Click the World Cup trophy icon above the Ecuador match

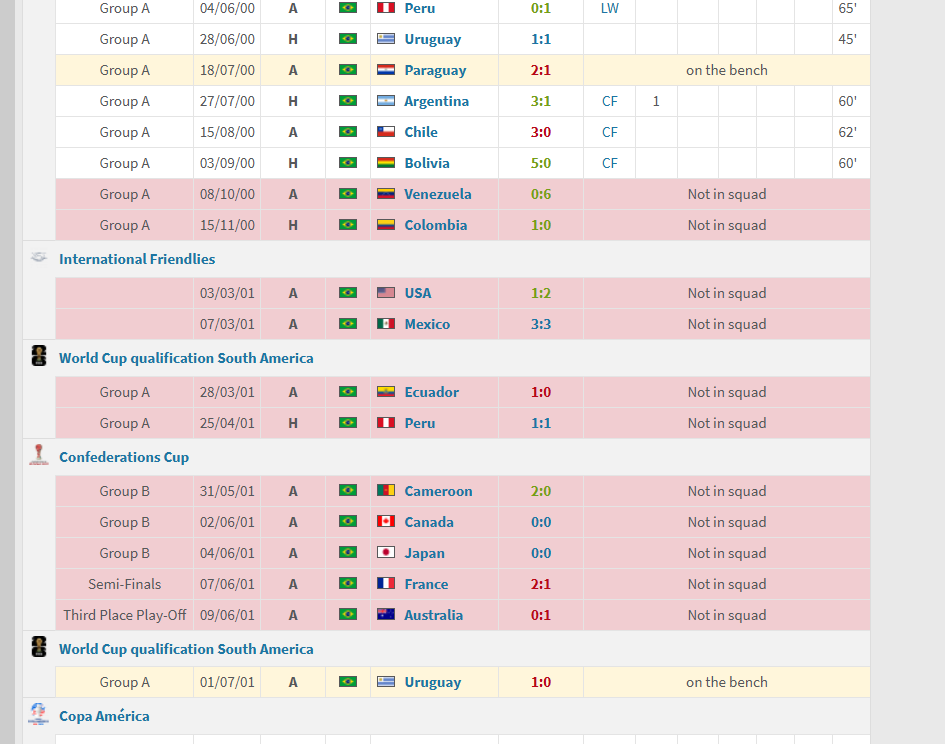click(39, 356)
